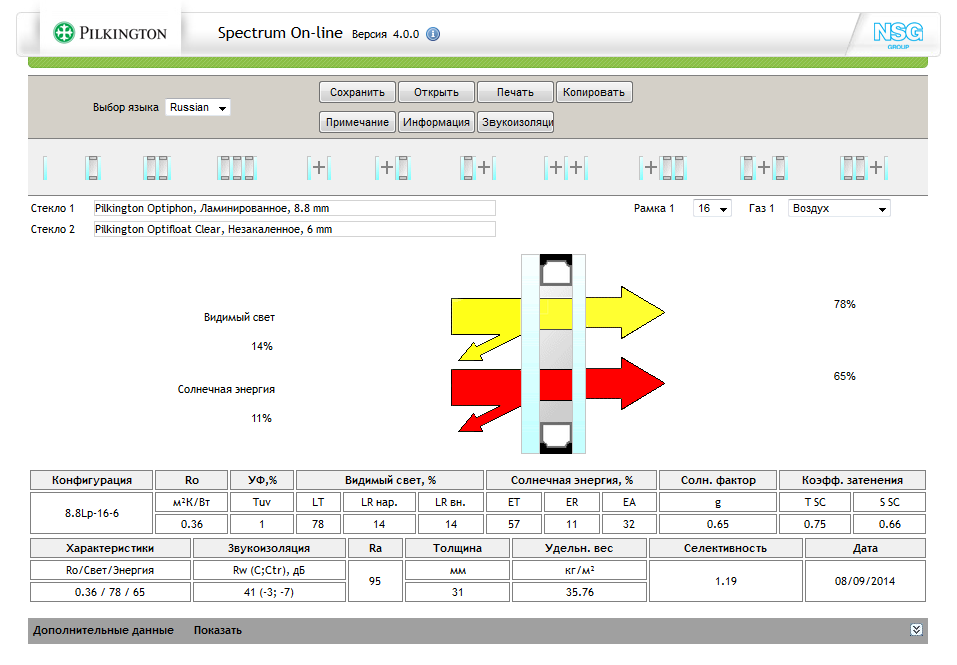Click the Pilkington logo
Screen dimensions: 957x665
point(110,33)
